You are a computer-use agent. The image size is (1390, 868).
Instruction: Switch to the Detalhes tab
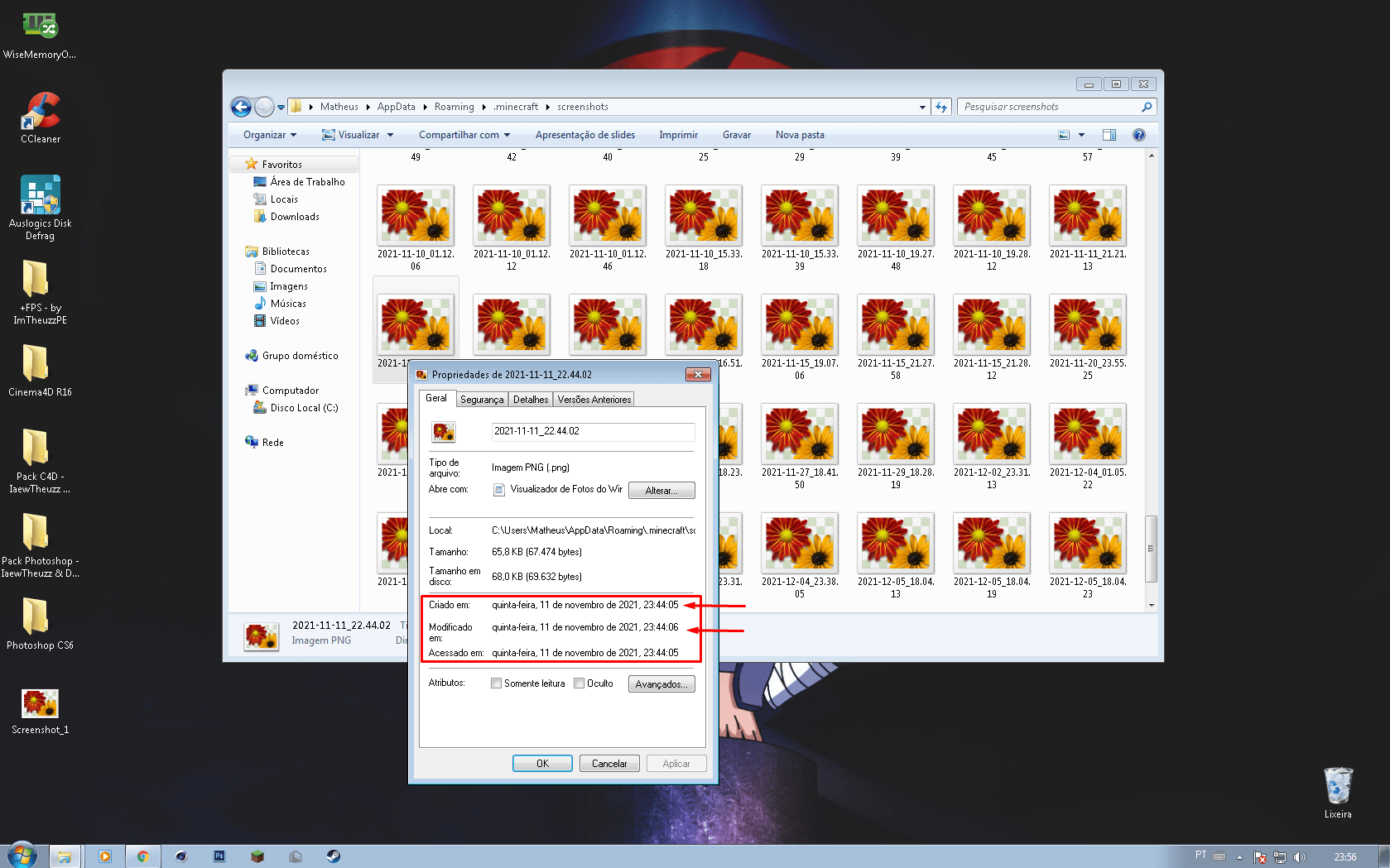click(x=531, y=400)
